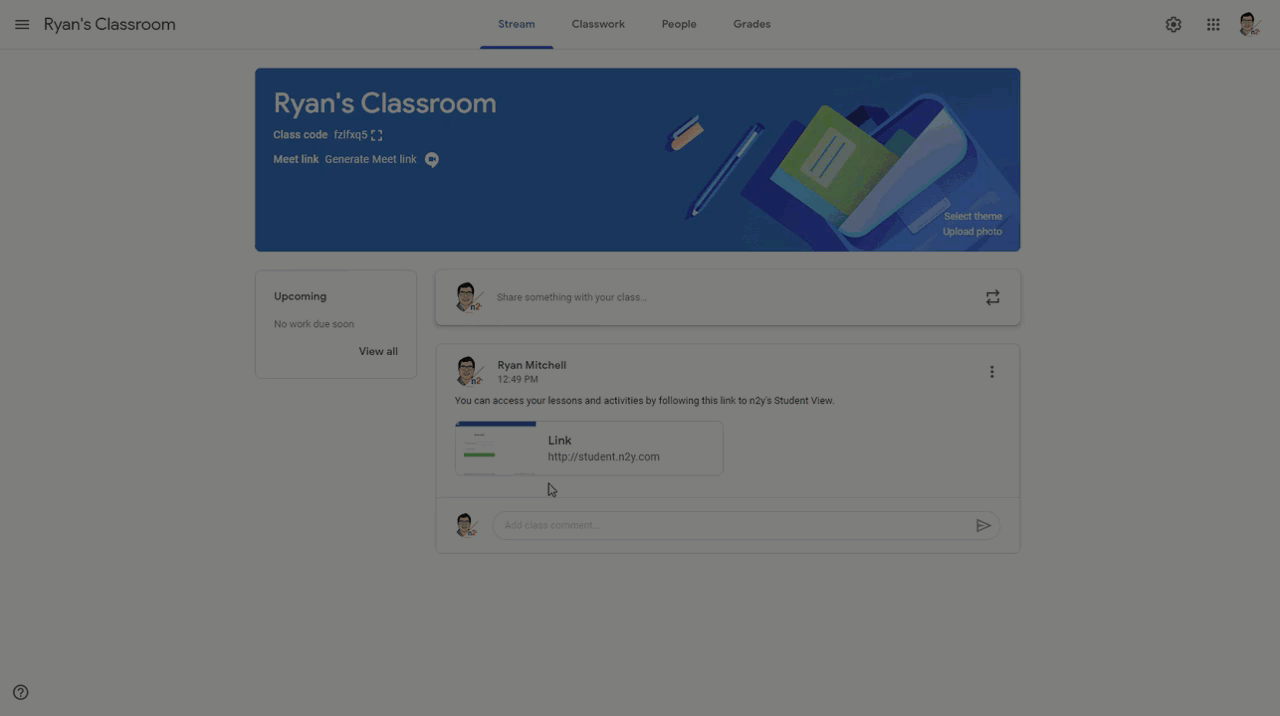Click the link preview thumbnail
1280x716 pixels.
tap(496, 448)
